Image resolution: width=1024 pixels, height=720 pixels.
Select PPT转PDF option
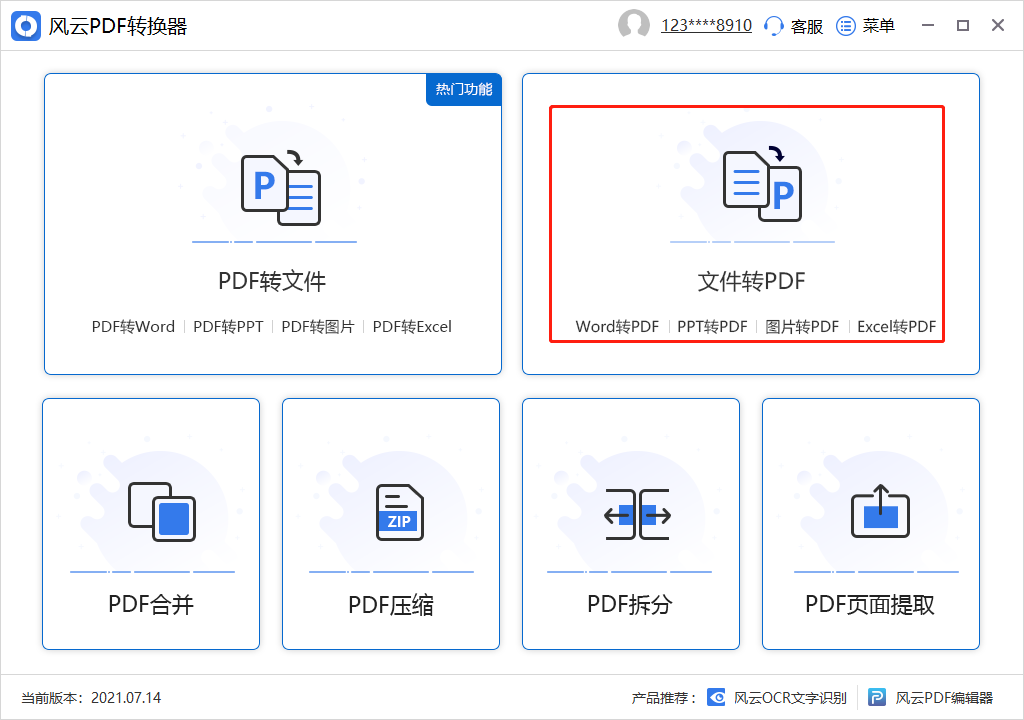pyautogui.click(x=712, y=327)
